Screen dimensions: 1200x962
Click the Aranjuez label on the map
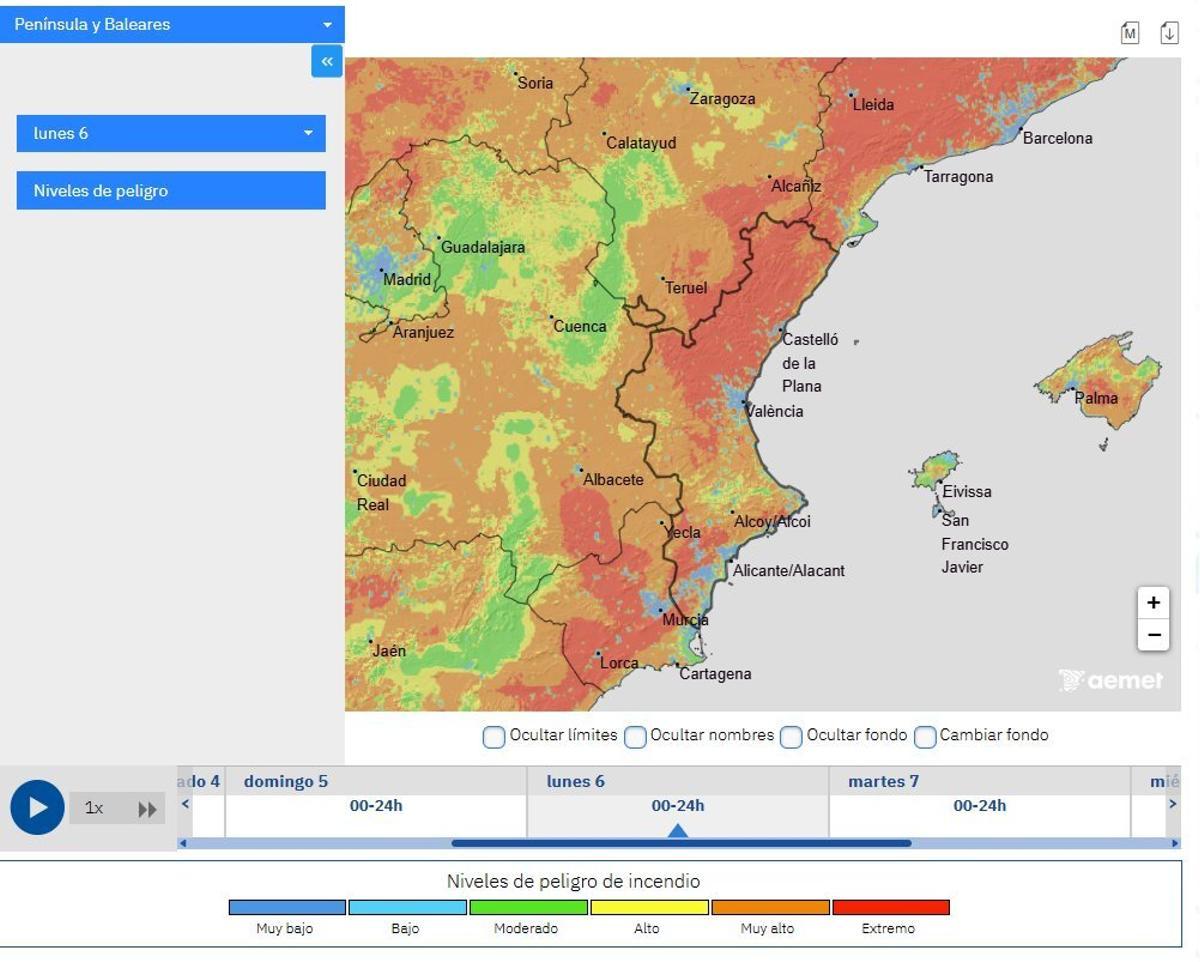point(423,332)
